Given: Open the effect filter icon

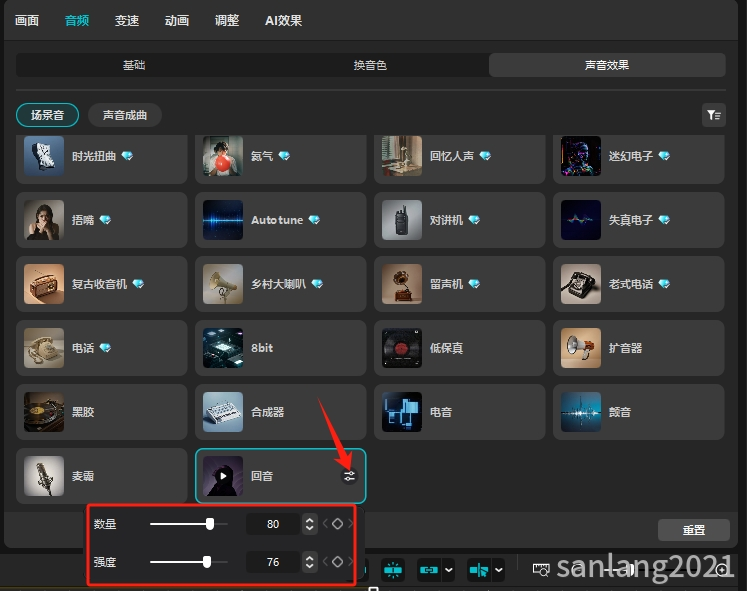Looking at the screenshot, I should (x=714, y=115).
